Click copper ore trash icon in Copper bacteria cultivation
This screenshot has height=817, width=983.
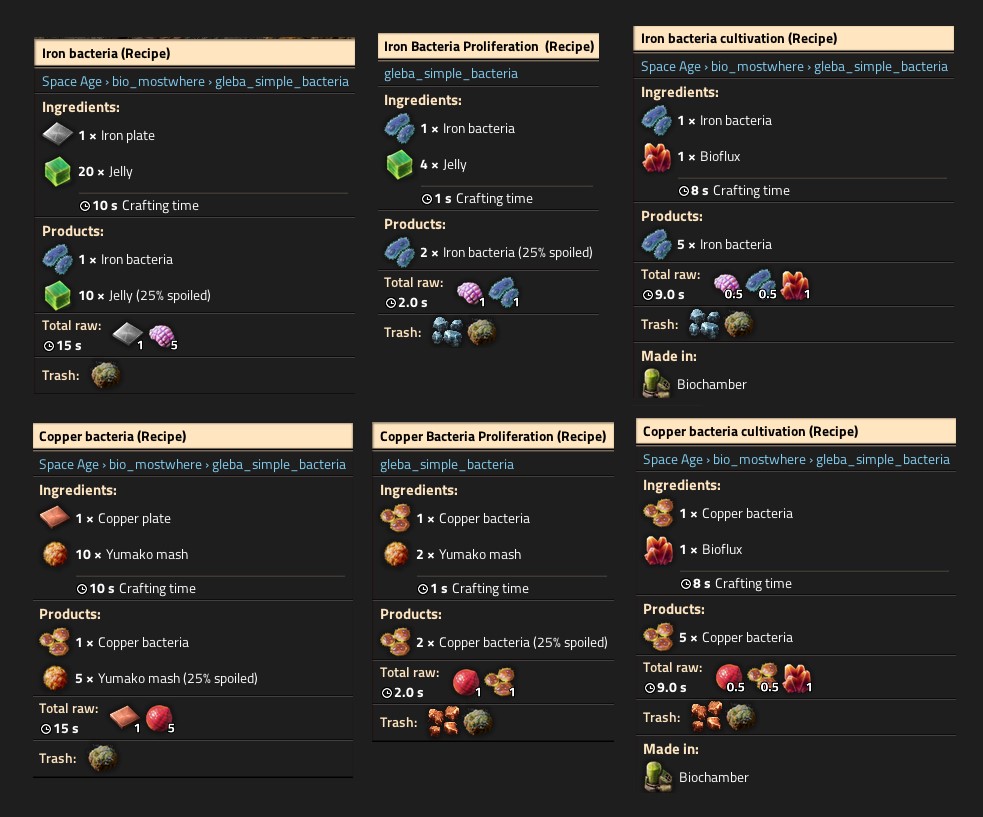[x=707, y=717]
